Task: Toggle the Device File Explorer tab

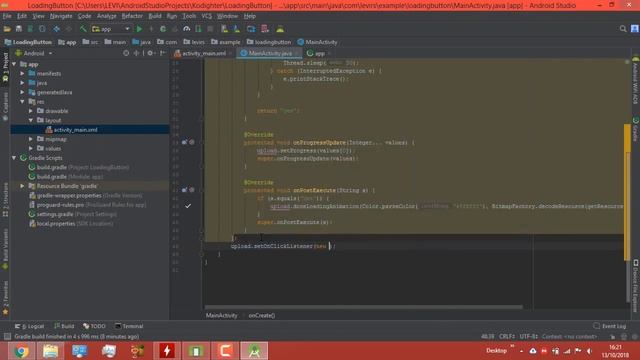Action: [x=636, y=286]
